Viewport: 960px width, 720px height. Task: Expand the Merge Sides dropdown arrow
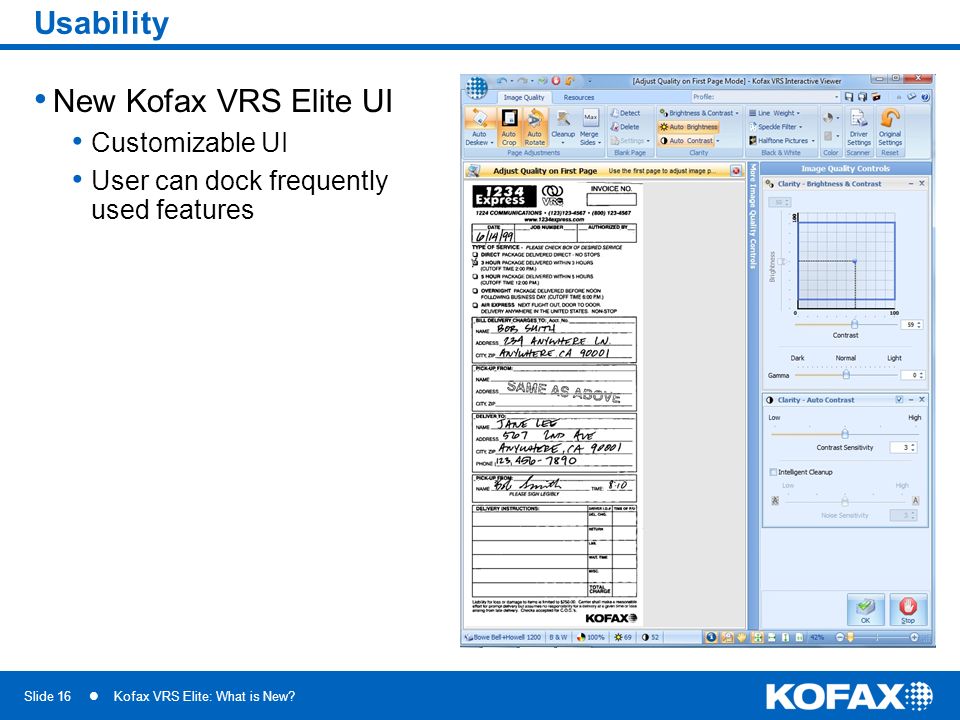pos(599,143)
